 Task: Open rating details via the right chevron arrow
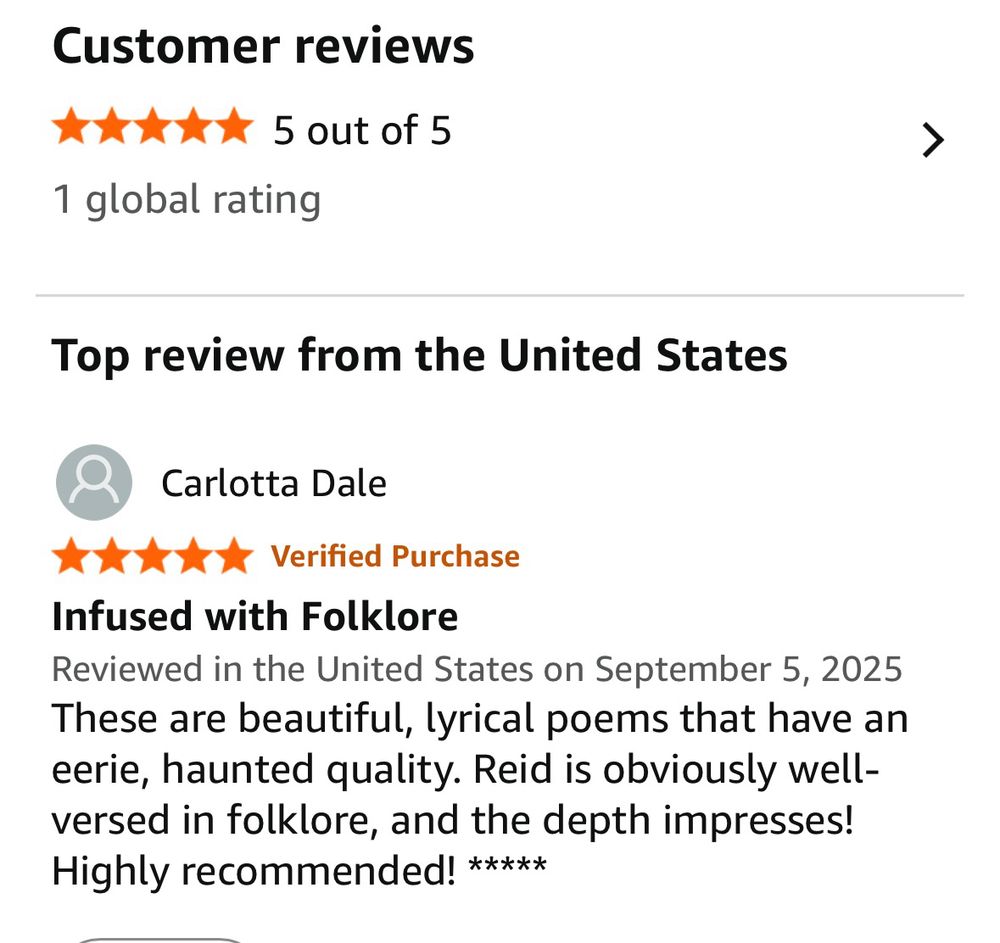[932, 141]
